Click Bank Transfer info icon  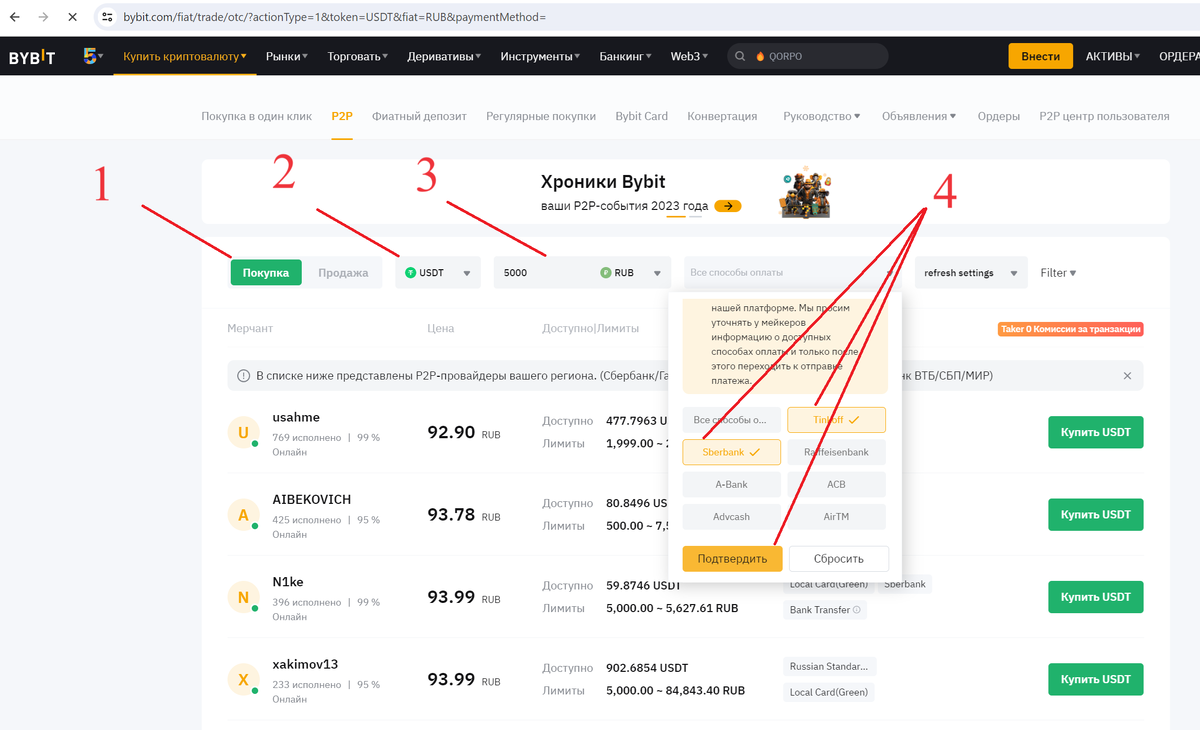857,610
